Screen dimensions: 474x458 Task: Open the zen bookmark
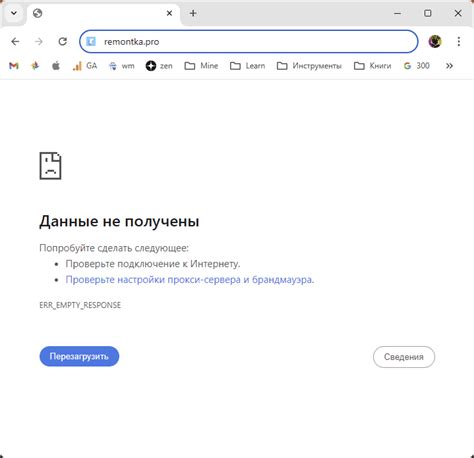[159, 66]
